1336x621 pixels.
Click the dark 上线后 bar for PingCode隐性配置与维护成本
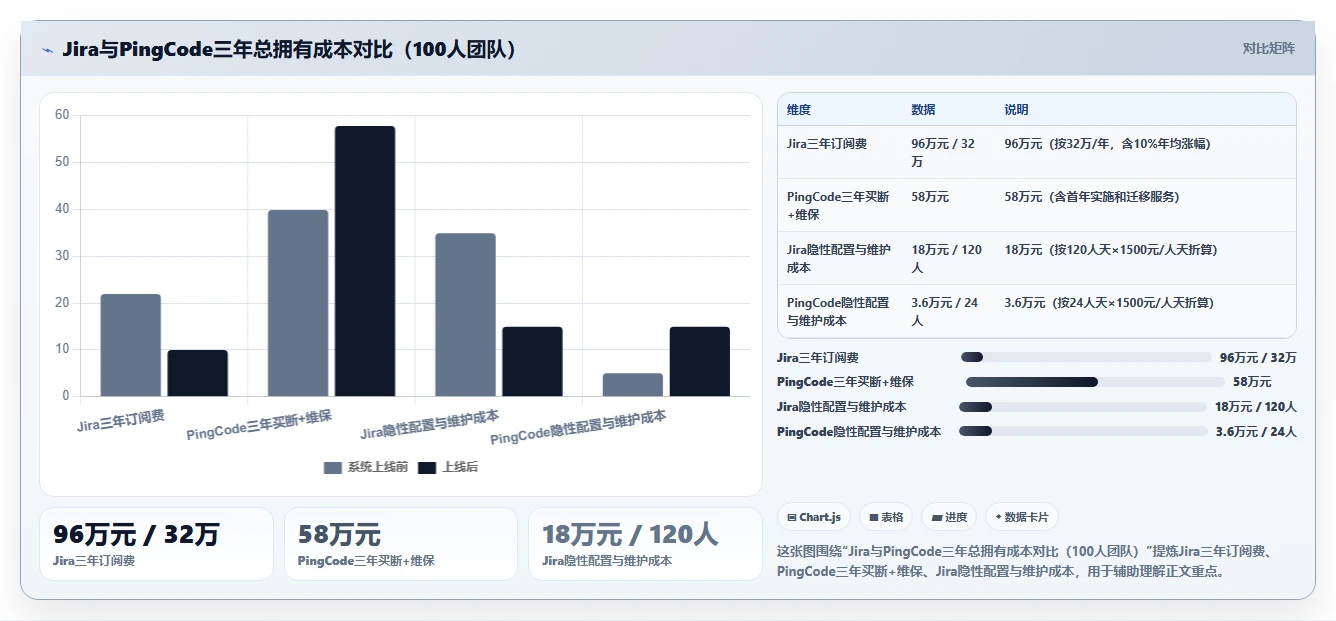tap(699, 361)
